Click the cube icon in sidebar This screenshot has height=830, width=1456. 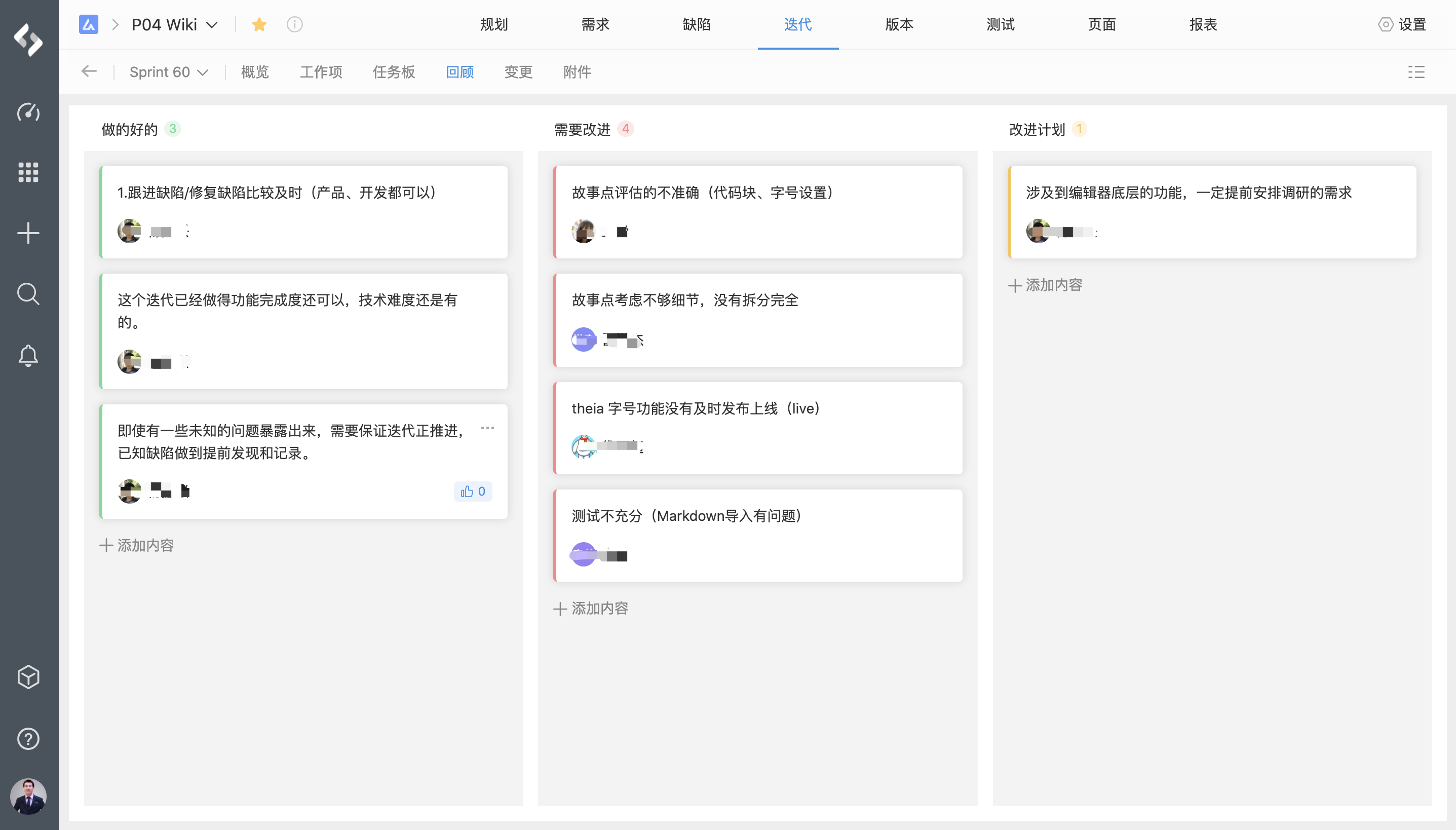(x=28, y=677)
